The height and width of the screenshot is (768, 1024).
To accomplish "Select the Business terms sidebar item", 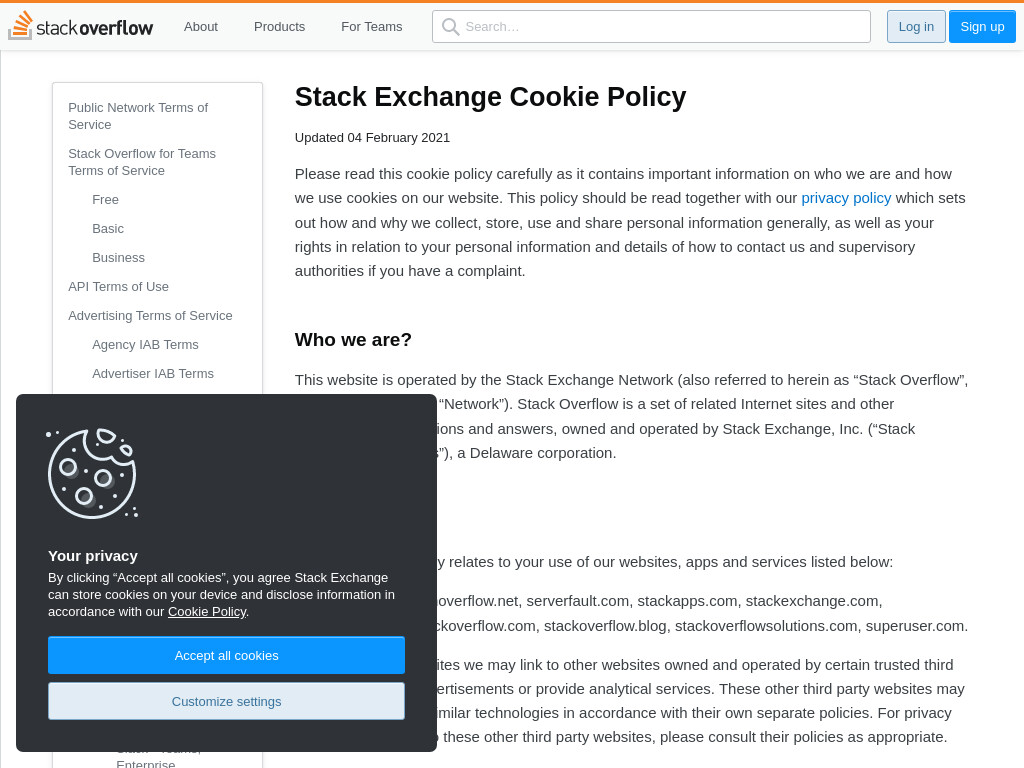I will [x=118, y=258].
